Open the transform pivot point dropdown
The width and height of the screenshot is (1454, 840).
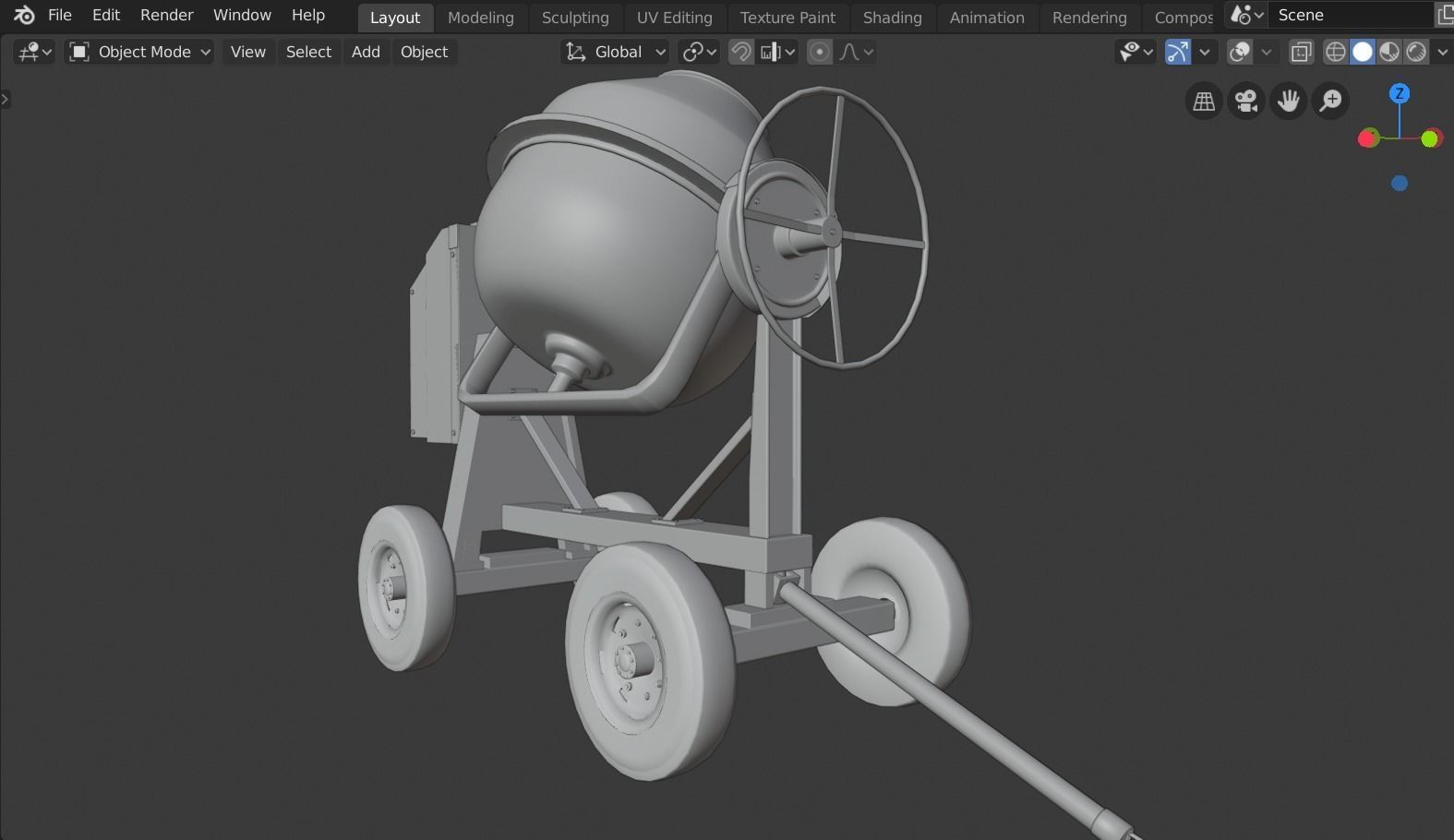click(x=699, y=52)
